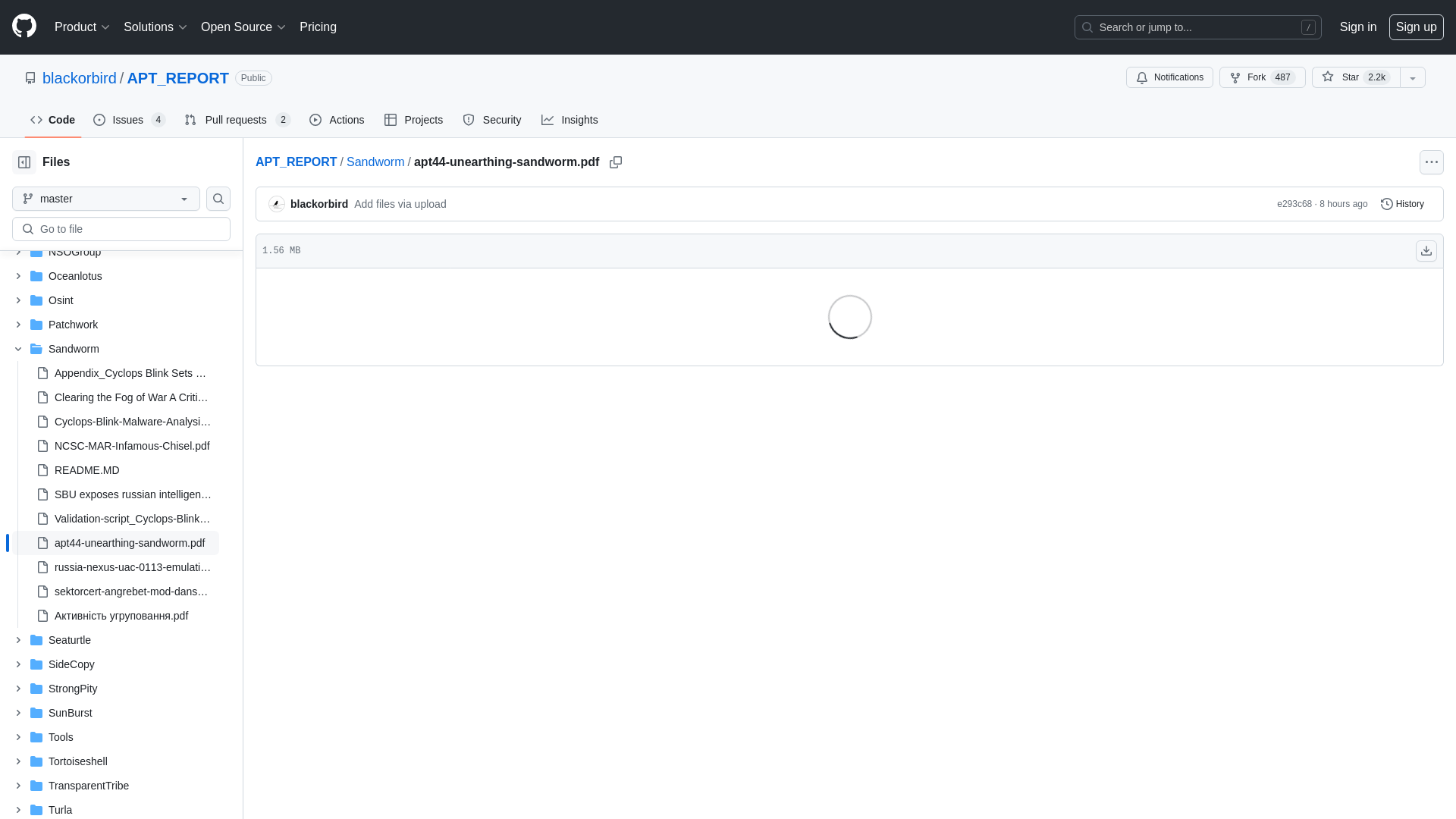Expand the StrongPity folder chevron
Image resolution: width=1456 pixels, height=819 pixels.
[x=18, y=689]
